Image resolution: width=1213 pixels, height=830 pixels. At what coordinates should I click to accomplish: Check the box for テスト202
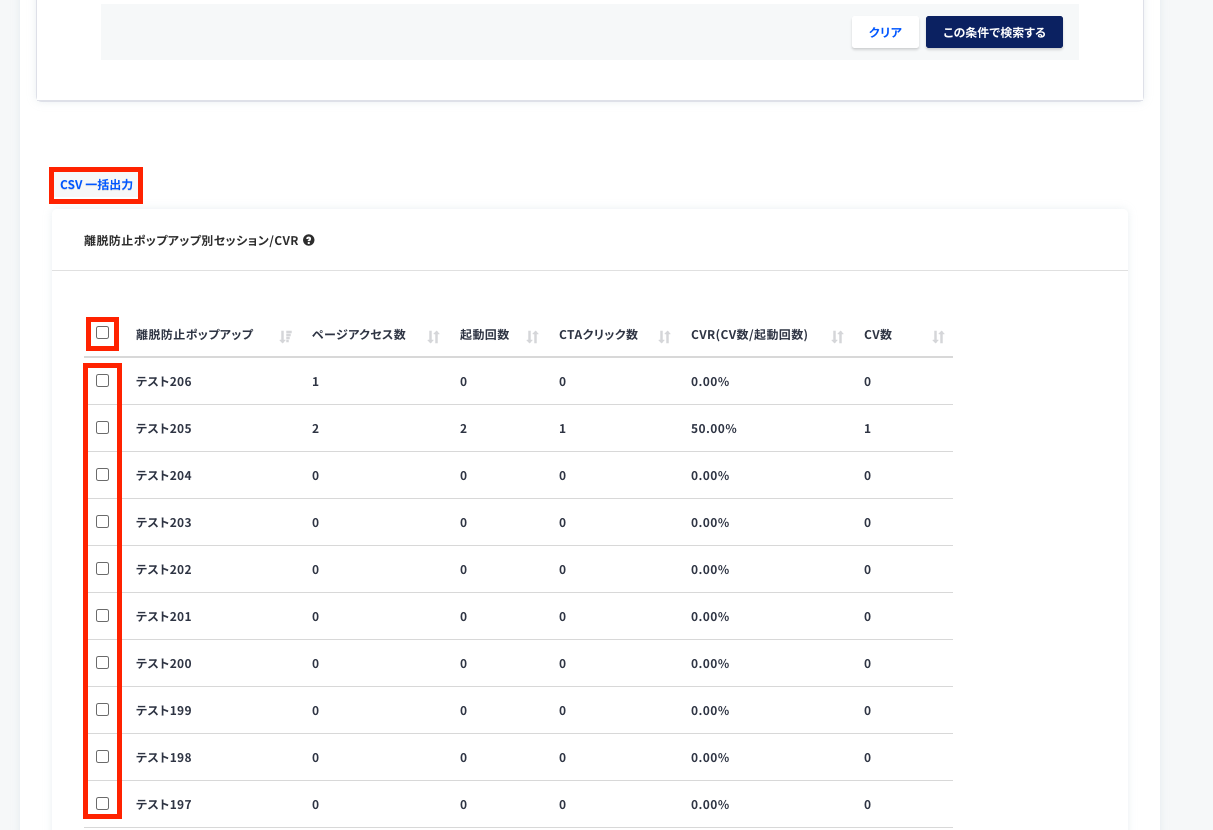point(102,568)
